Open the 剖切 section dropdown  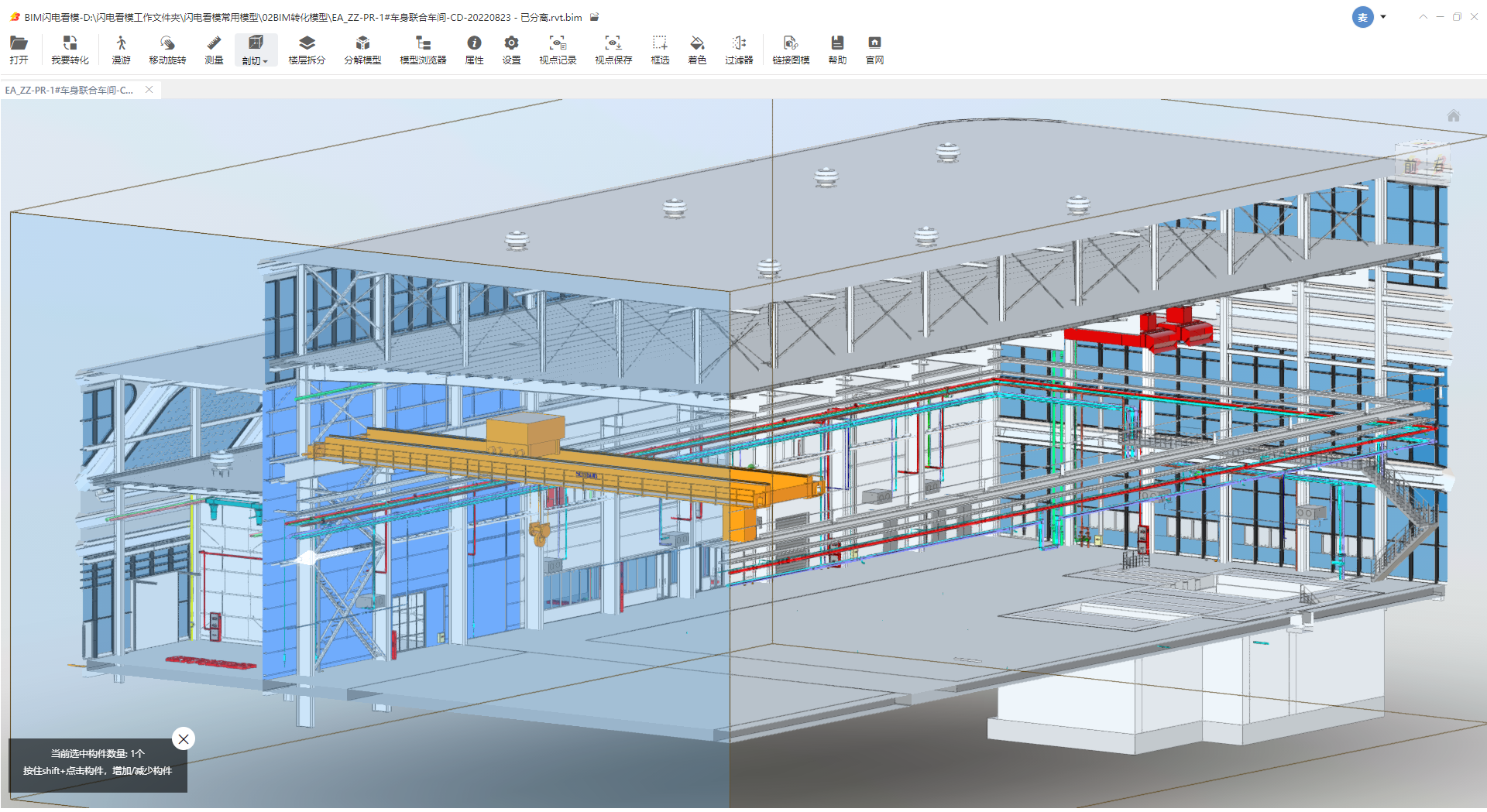tap(256, 50)
